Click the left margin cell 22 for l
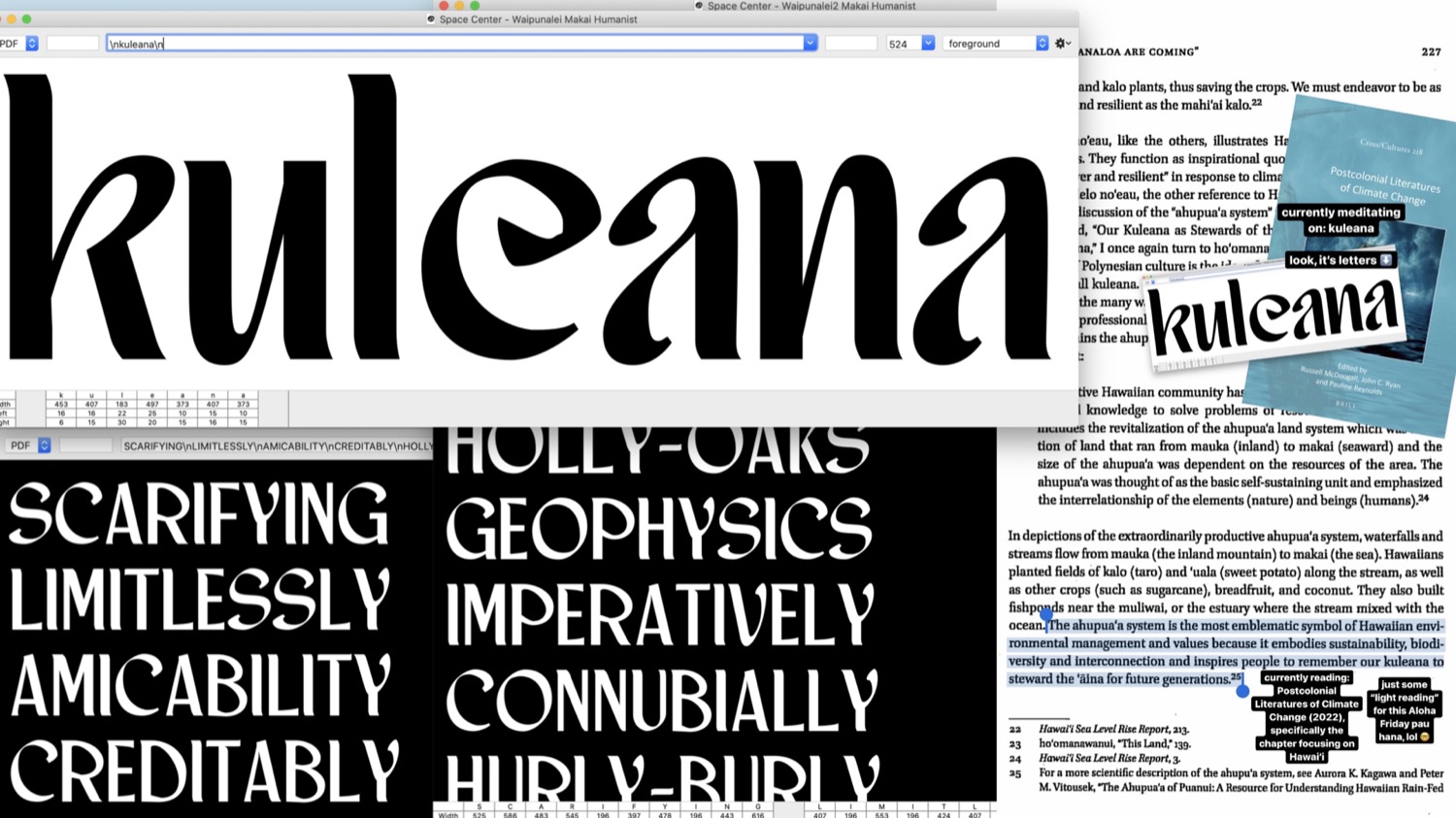Image resolution: width=1456 pixels, height=818 pixels. pos(121,413)
